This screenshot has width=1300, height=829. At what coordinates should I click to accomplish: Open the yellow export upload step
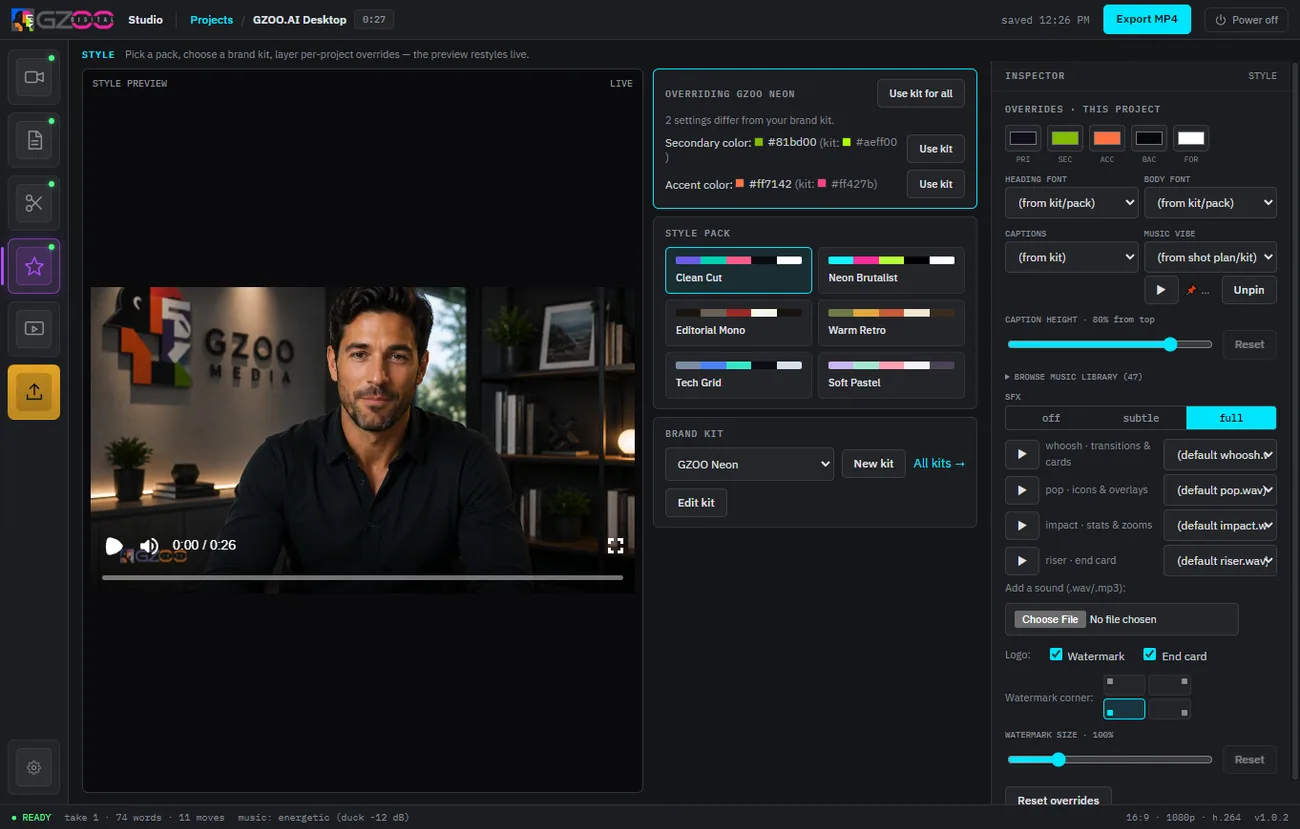pyautogui.click(x=34, y=392)
